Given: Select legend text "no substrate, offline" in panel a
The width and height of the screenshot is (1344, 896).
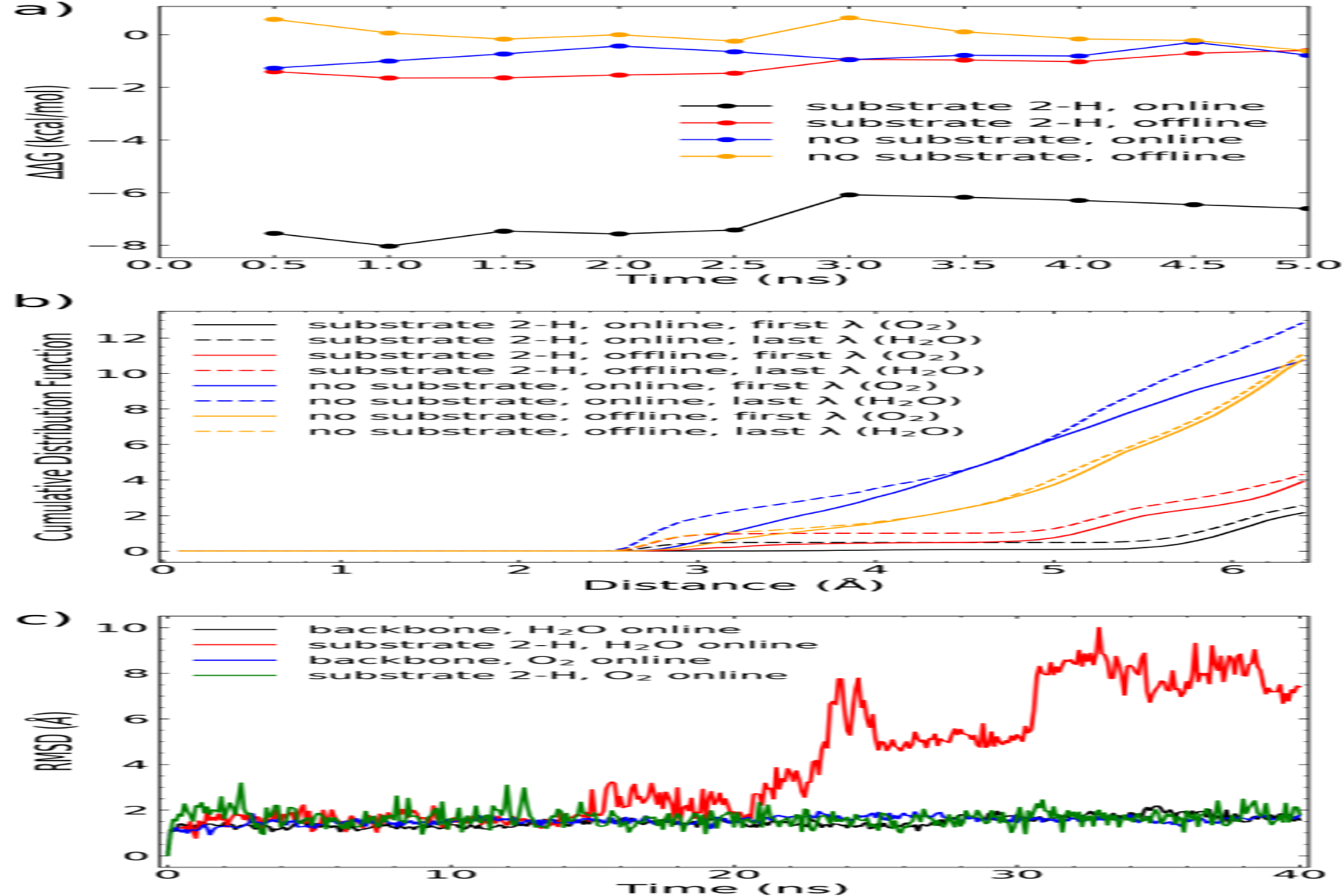Looking at the screenshot, I should (1026, 156).
